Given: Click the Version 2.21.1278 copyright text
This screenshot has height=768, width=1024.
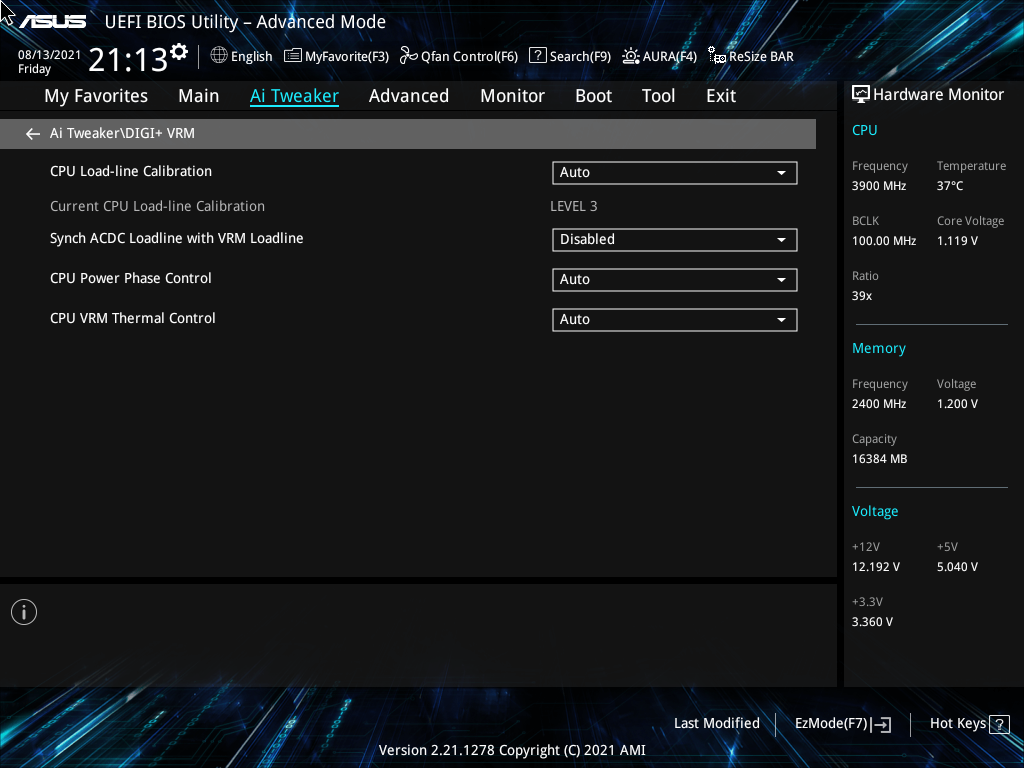Looking at the screenshot, I should pos(512,750).
